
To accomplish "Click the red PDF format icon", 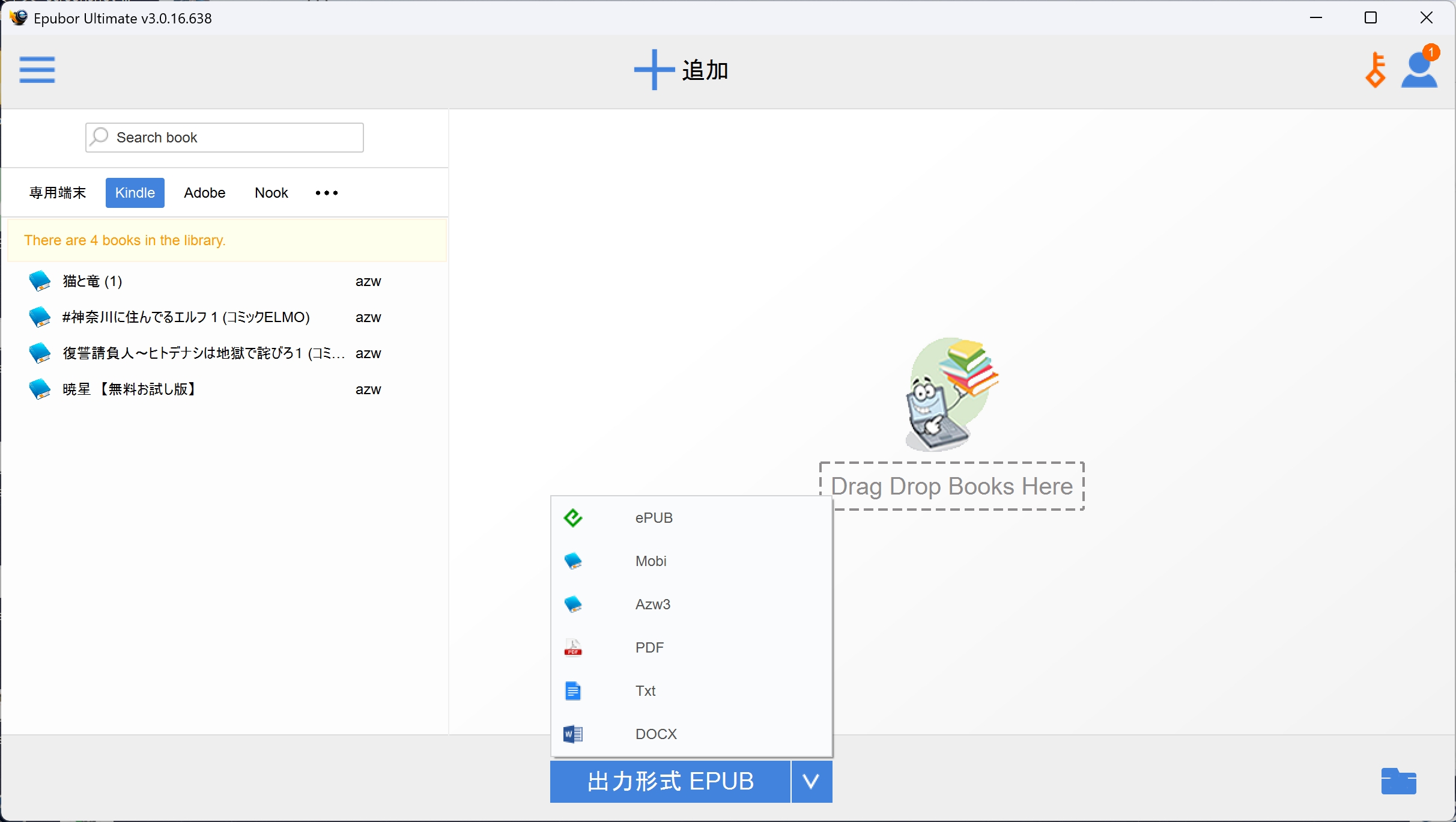I will coord(573,648).
